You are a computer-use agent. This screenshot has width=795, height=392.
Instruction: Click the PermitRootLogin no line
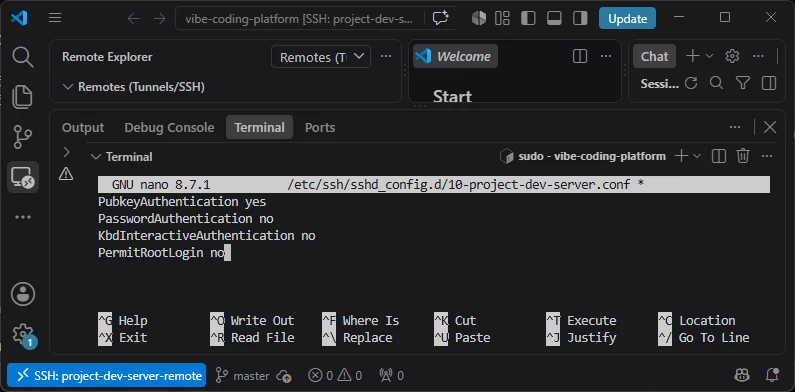click(161, 253)
